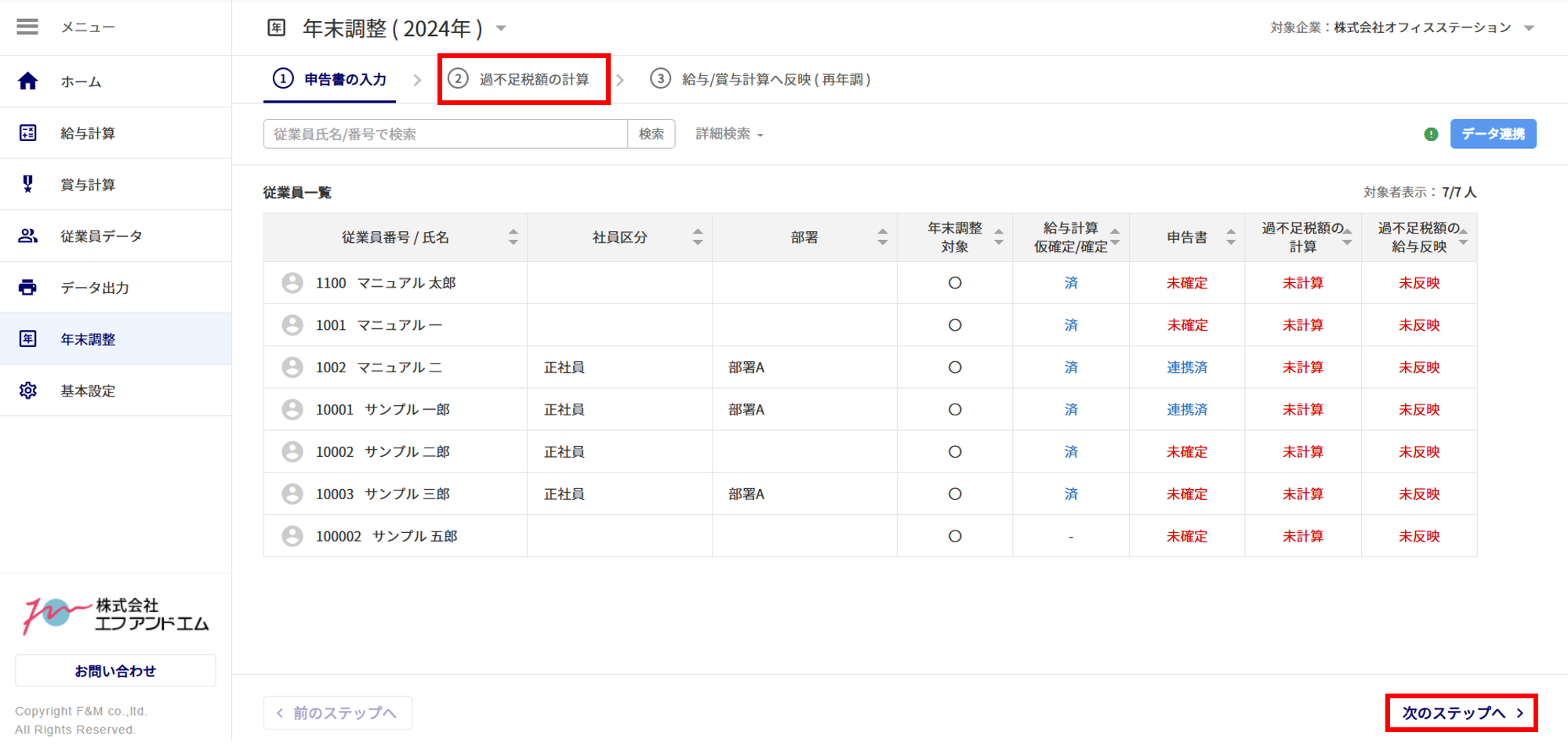Sort by 部署 column

click(883, 237)
